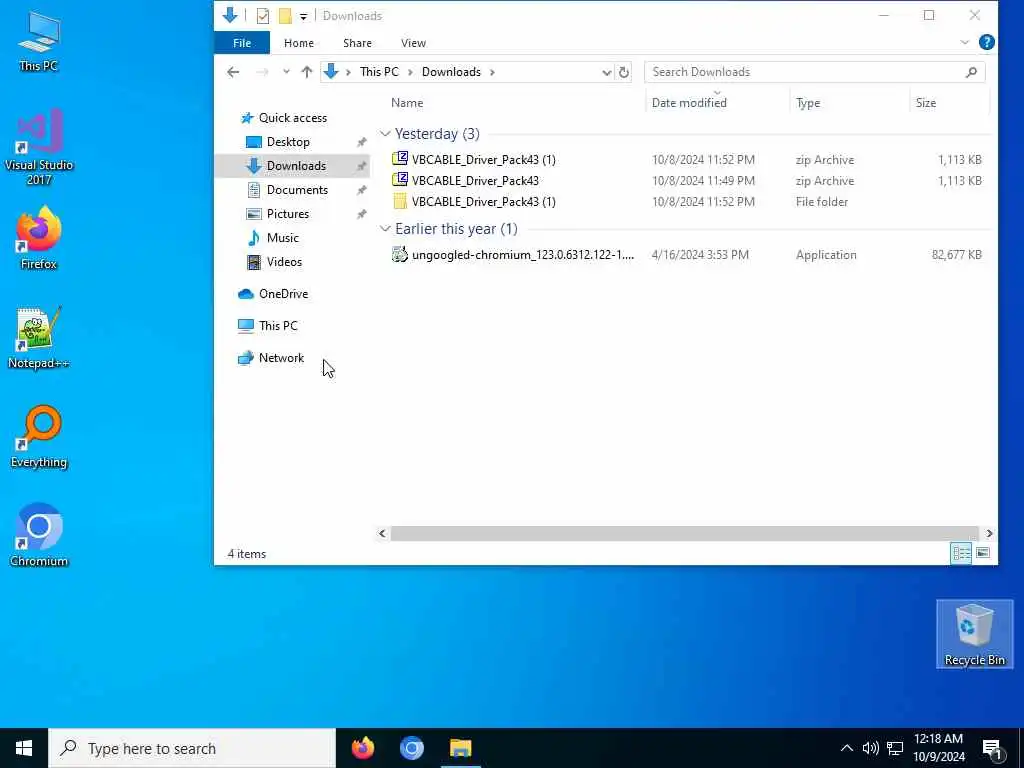
Task: Open Visual Studio 2017 desktop shortcut
Action: pos(39,146)
